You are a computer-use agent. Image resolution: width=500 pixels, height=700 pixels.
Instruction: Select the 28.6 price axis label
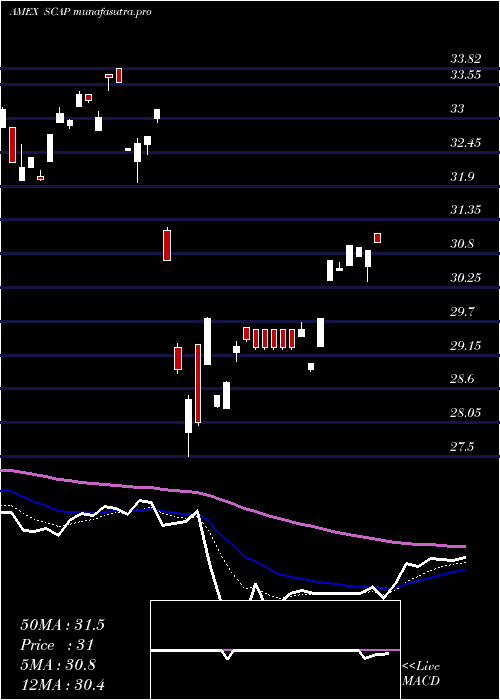pyautogui.click(x=462, y=379)
